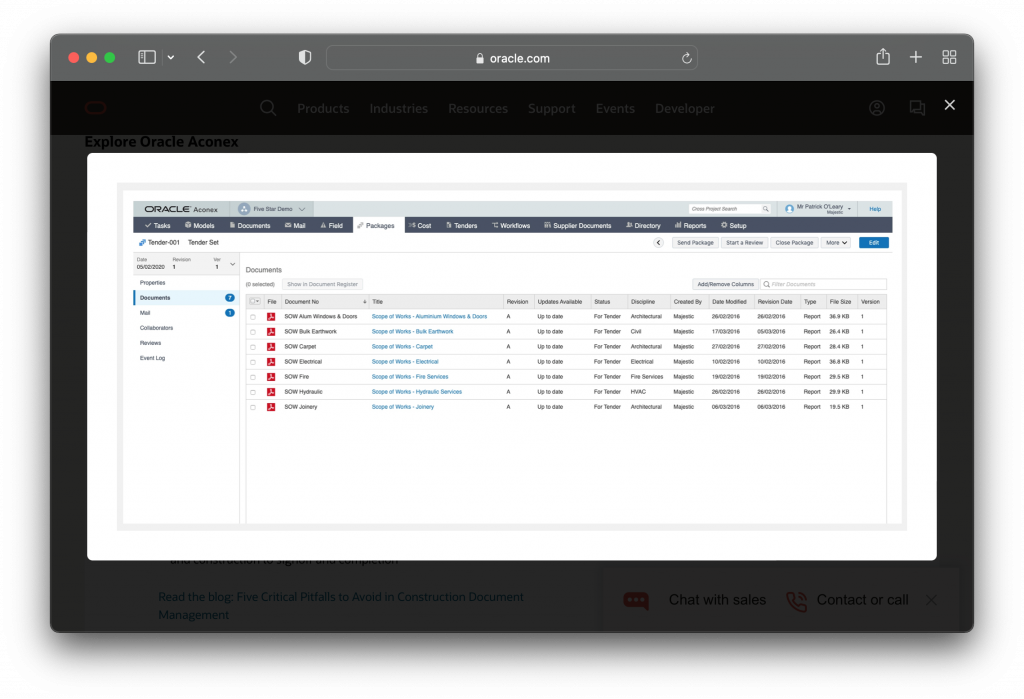Click the Cross Project Search field
This screenshot has height=699, width=1024.
click(729, 209)
